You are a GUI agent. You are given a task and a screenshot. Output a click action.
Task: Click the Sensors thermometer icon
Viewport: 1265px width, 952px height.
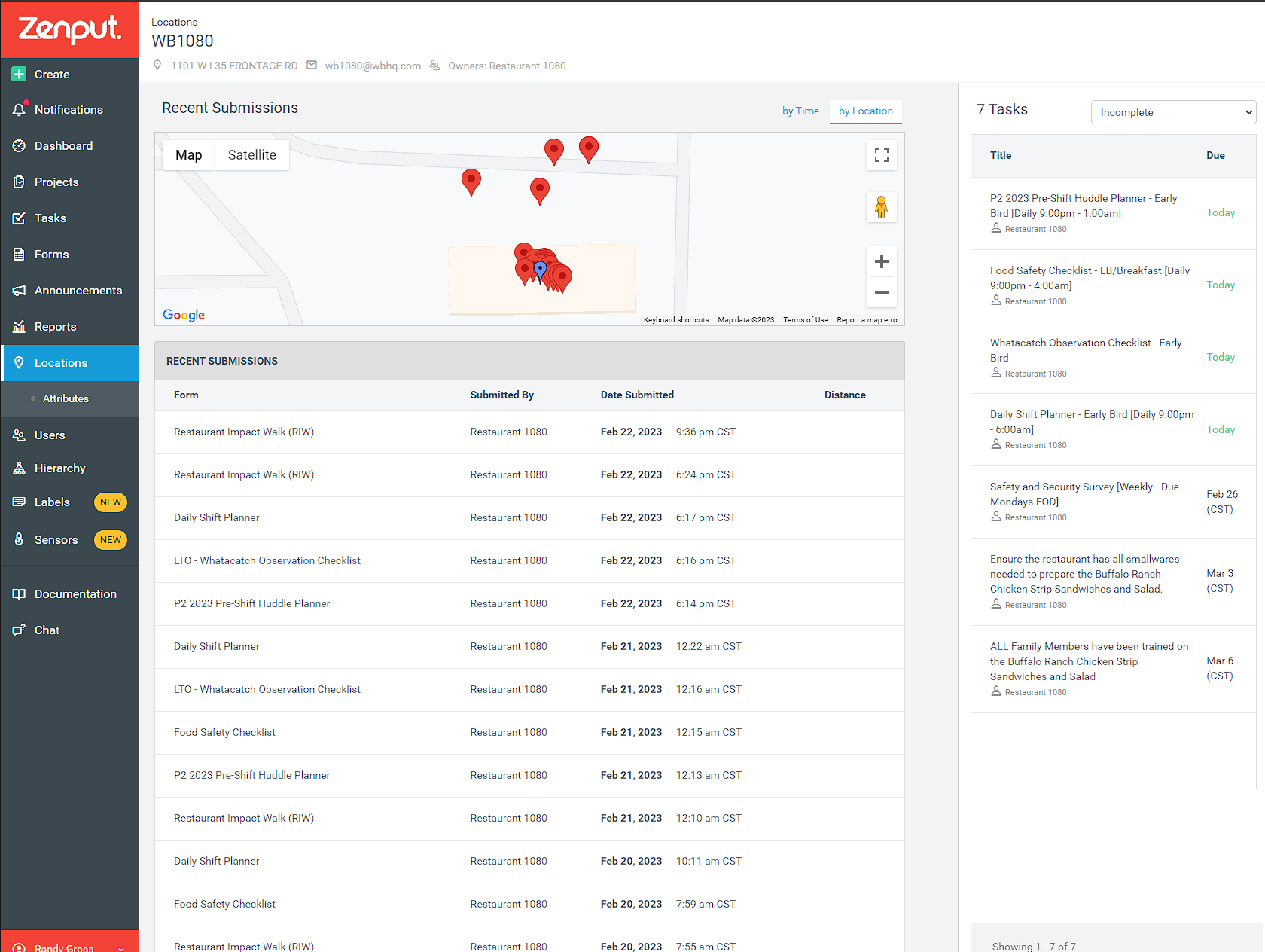pyautogui.click(x=20, y=539)
